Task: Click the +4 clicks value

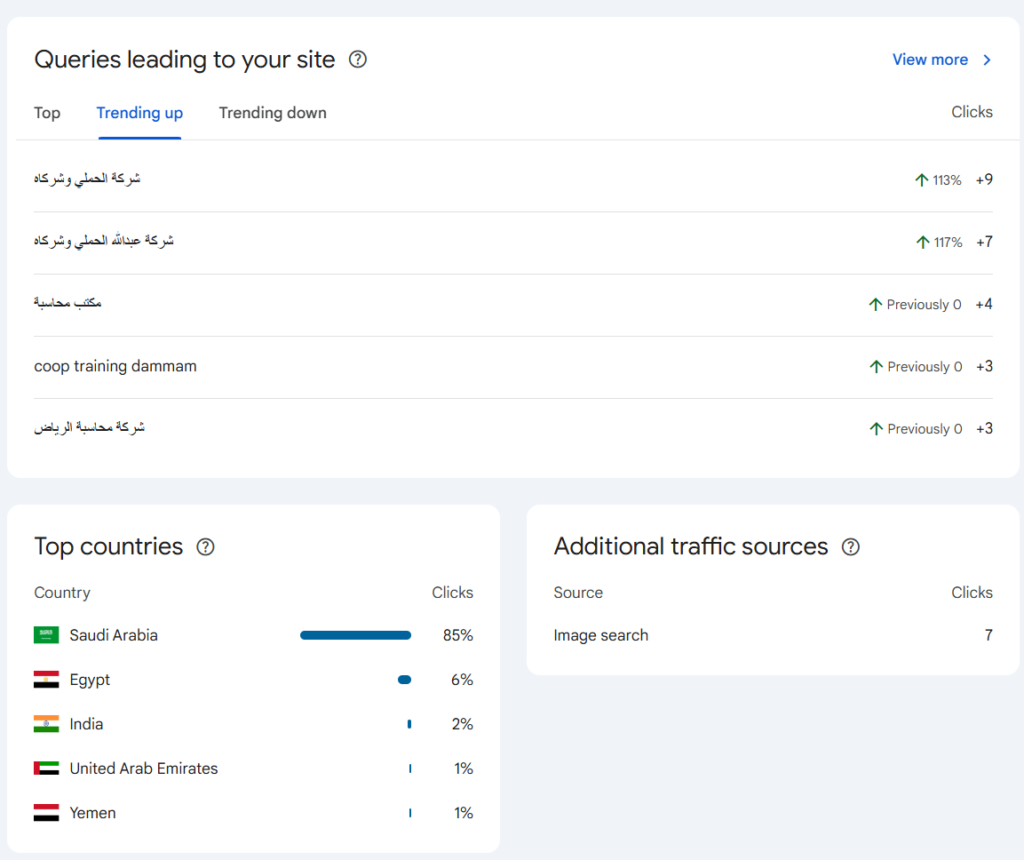Action: click(984, 304)
